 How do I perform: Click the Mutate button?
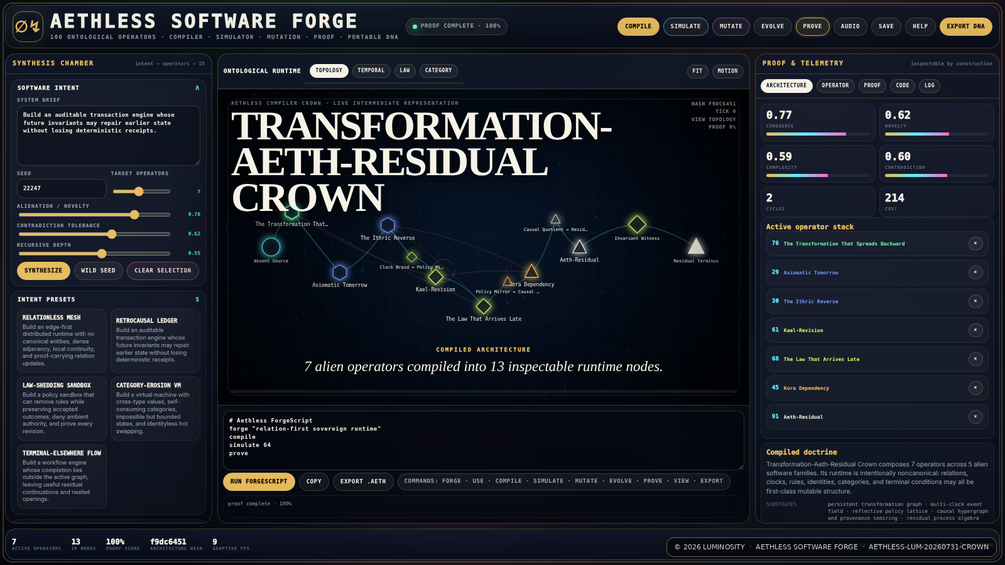(731, 26)
